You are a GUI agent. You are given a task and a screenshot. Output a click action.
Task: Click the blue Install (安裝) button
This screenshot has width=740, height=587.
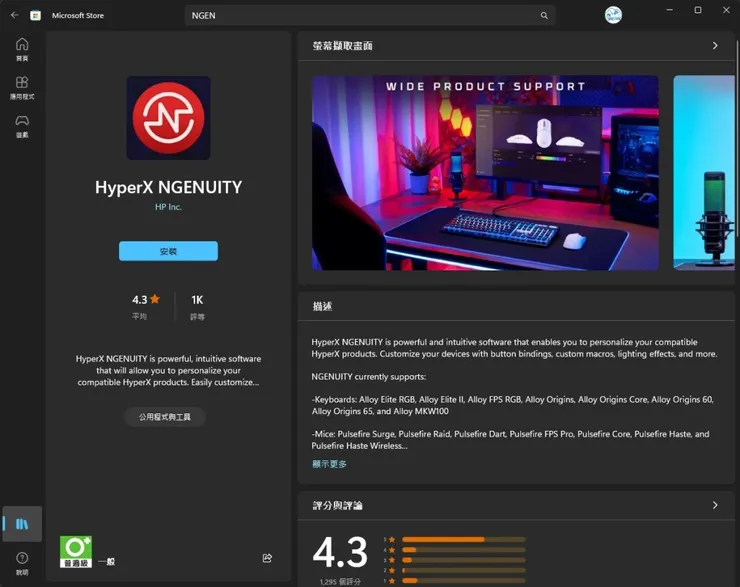[x=168, y=251]
